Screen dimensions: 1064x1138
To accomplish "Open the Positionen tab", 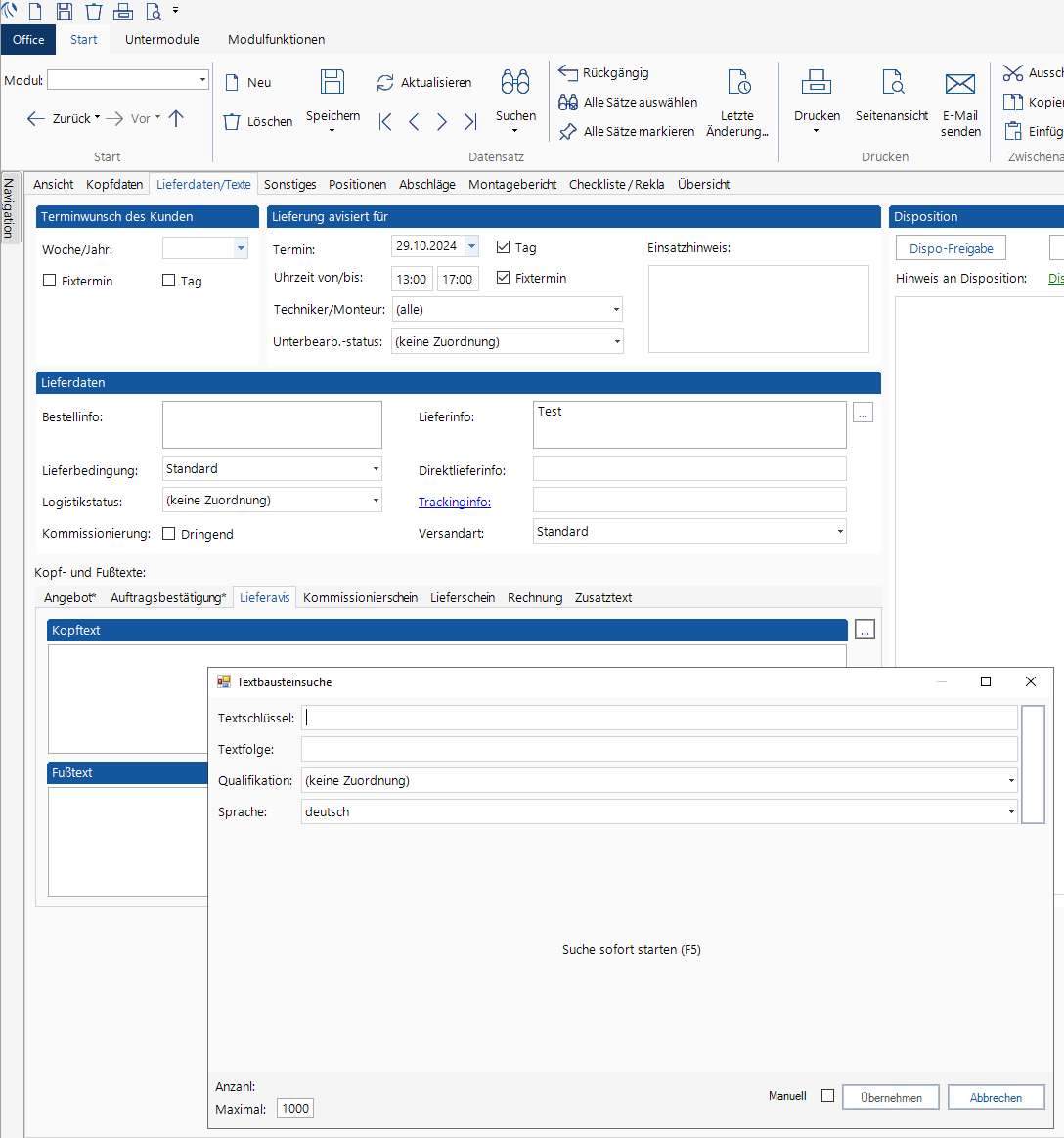I will pyautogui.click(x=357, y=185).
